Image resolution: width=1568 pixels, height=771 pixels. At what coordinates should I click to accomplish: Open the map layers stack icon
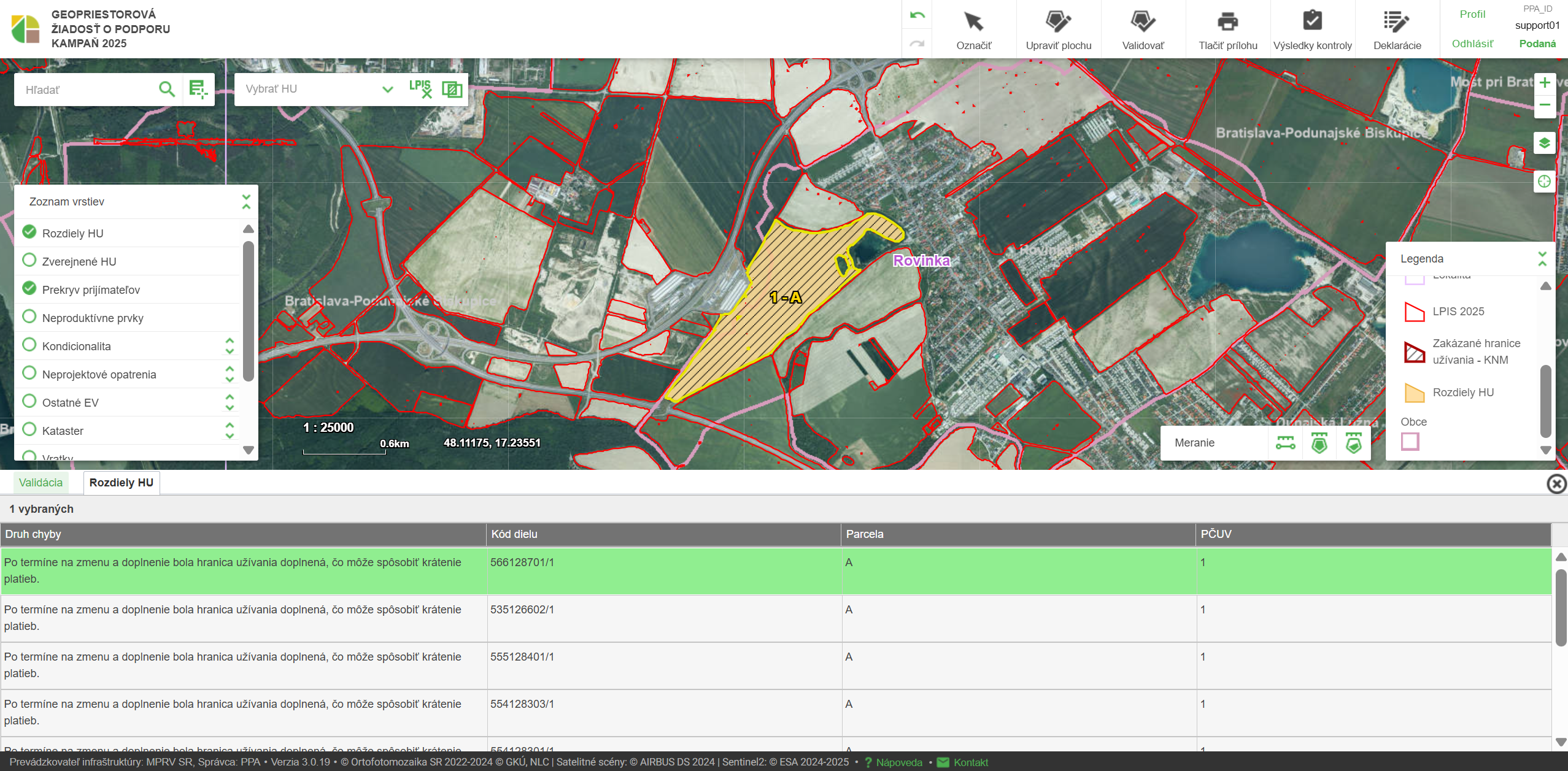[x=1544, y=144]
